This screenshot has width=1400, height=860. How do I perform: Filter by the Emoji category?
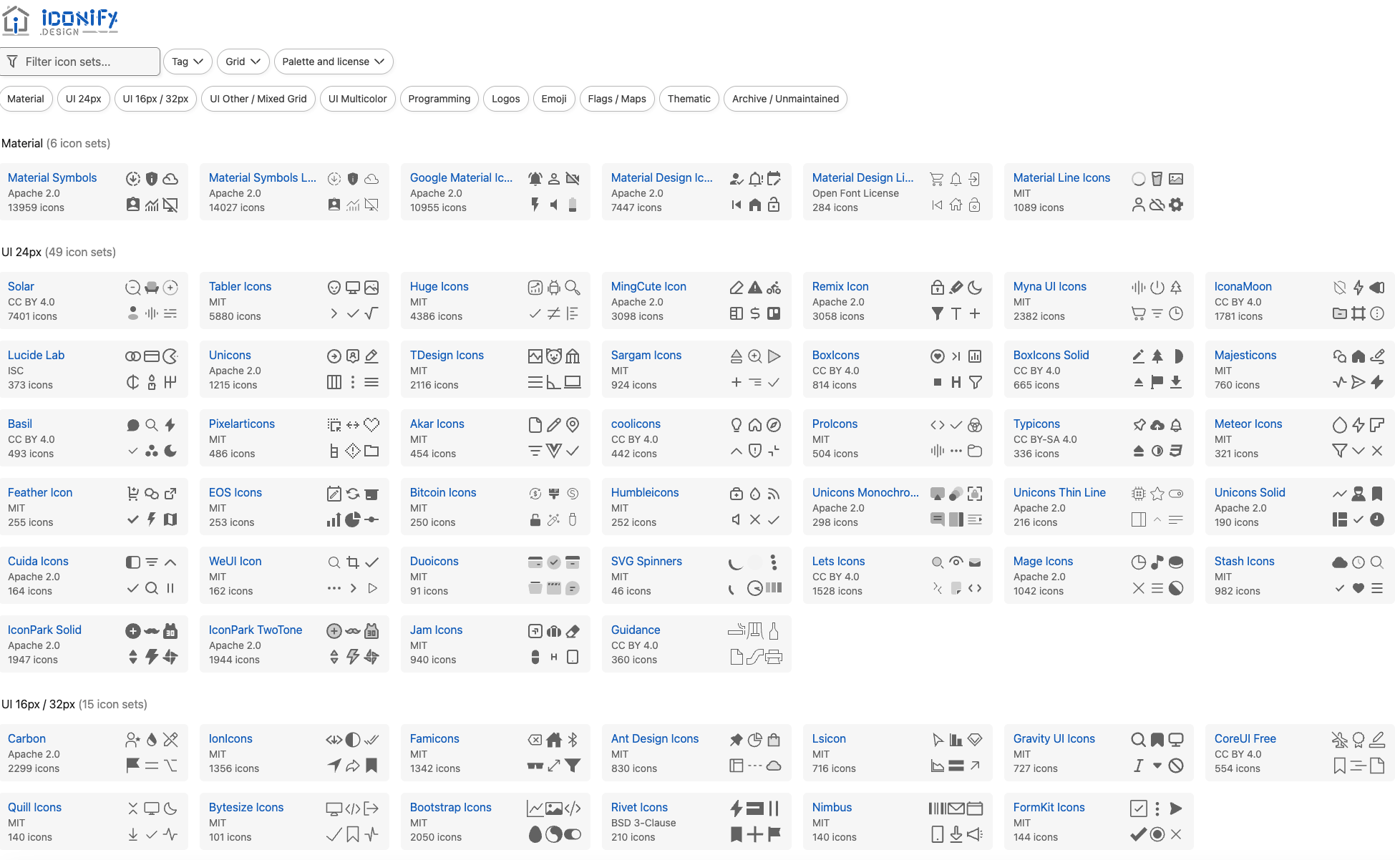(554, 99)
